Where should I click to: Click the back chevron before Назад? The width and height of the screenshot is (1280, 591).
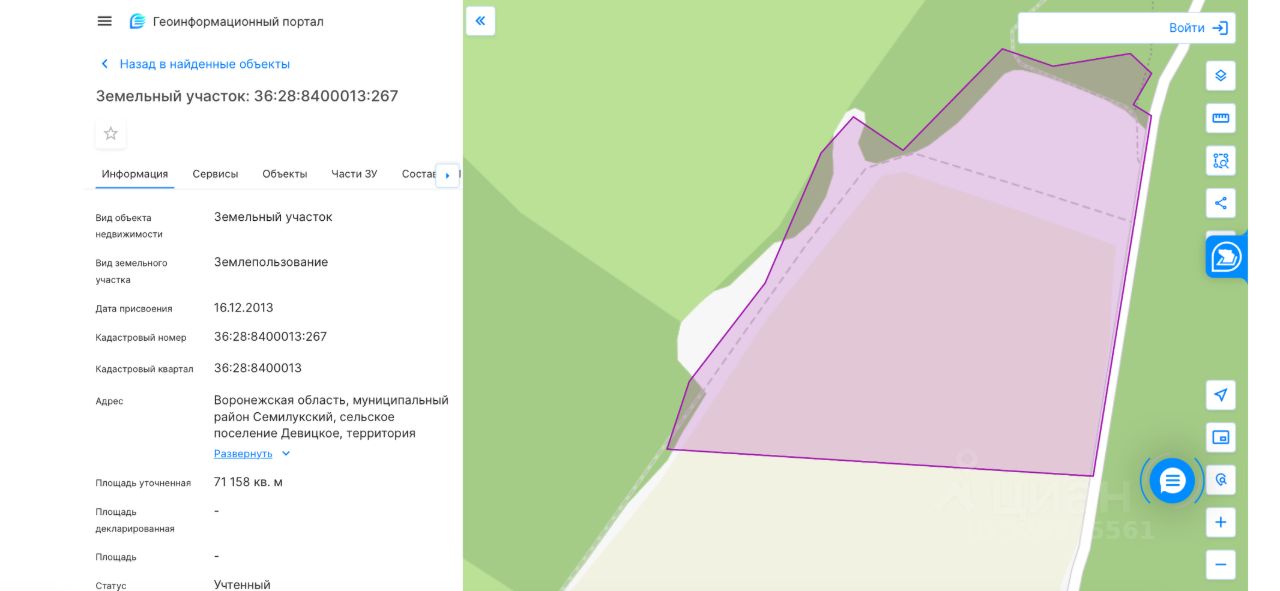tap(104, 64)
